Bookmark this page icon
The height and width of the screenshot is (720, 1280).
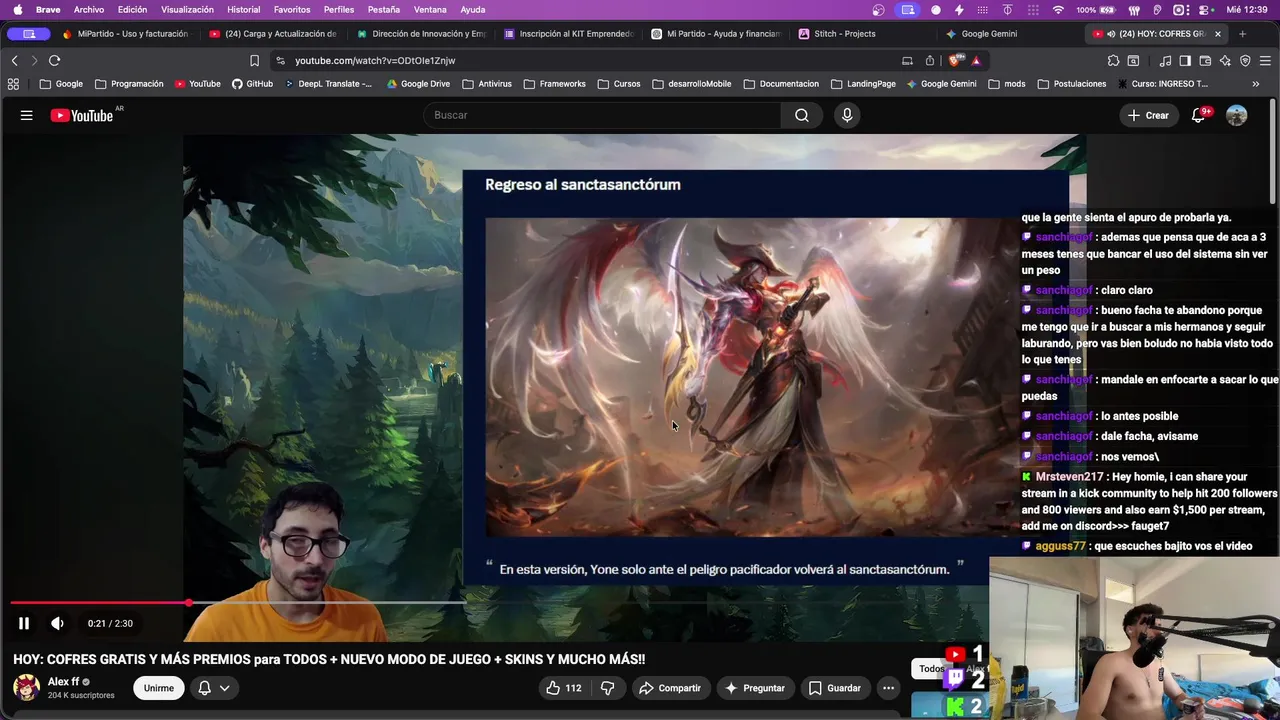[254, 61]
